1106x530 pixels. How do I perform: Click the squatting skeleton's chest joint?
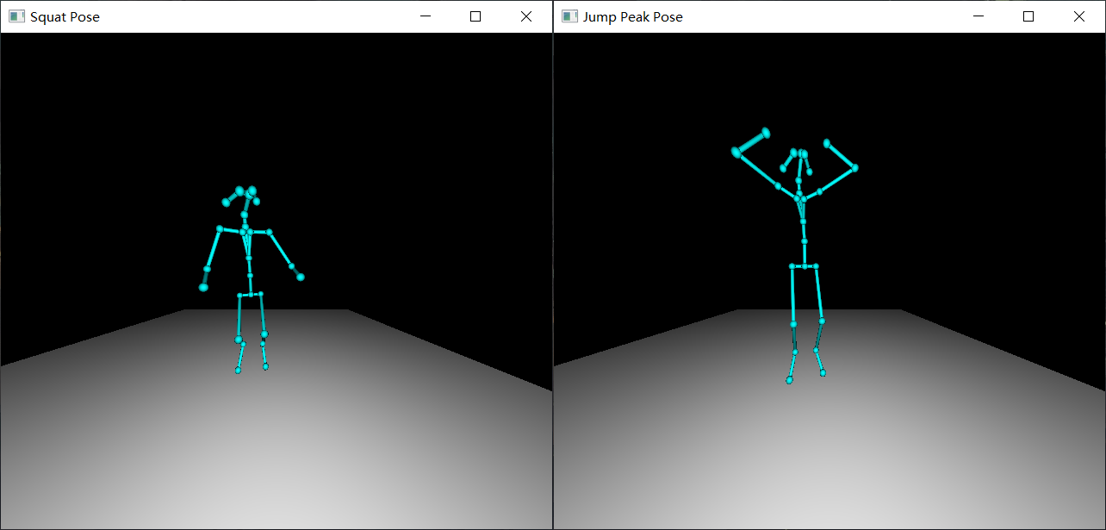245,231
